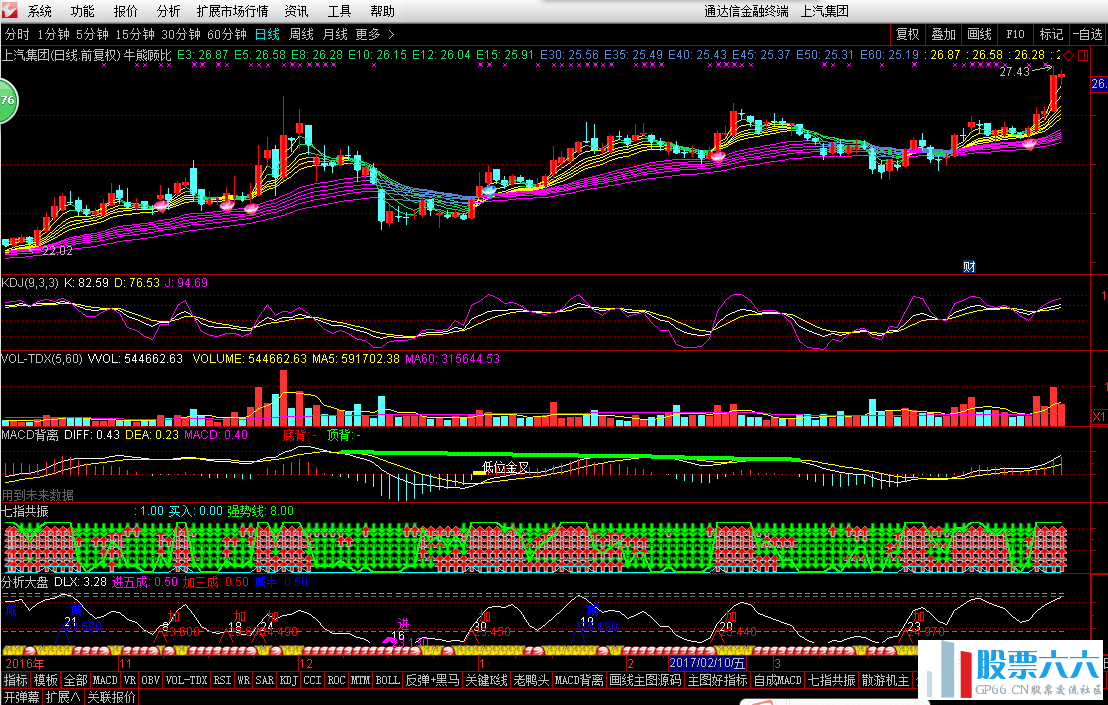The width and height of the screenshot is (1108, 705).
Task: Choose the CCI indicator tab
Action: pos(313,680)
